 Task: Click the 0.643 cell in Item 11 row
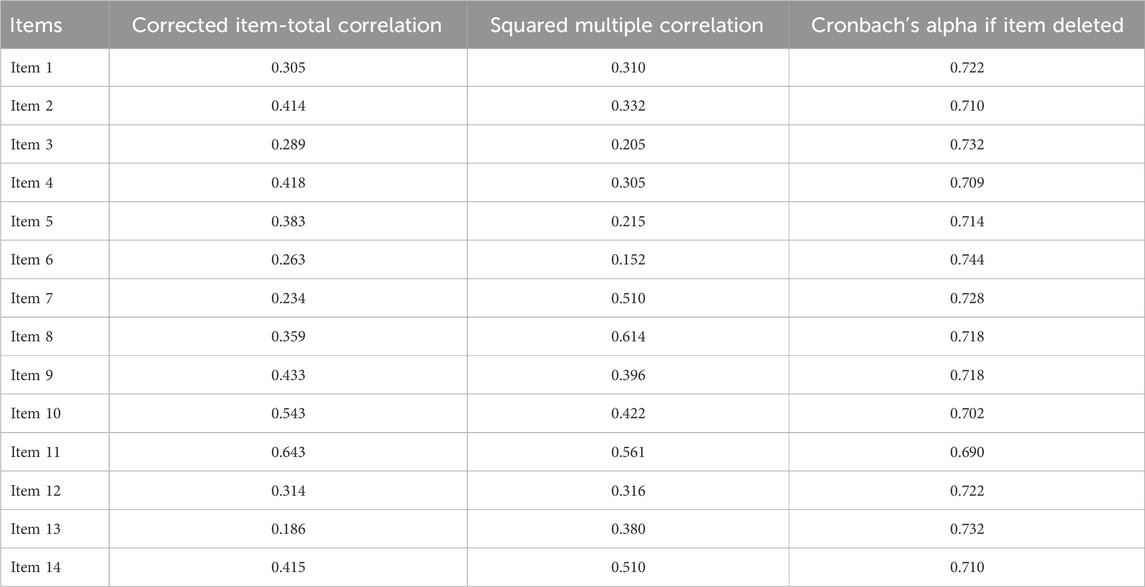(288, 452)
